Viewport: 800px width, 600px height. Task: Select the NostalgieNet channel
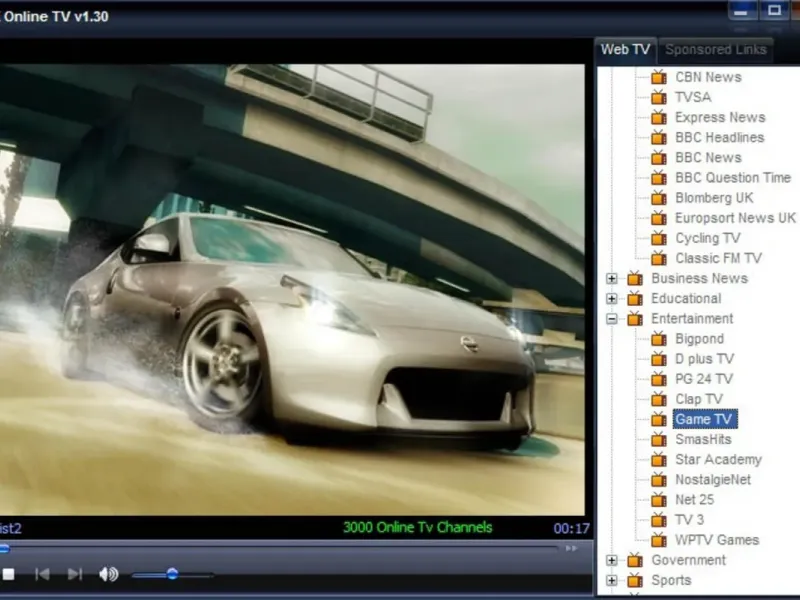point(713,480)
